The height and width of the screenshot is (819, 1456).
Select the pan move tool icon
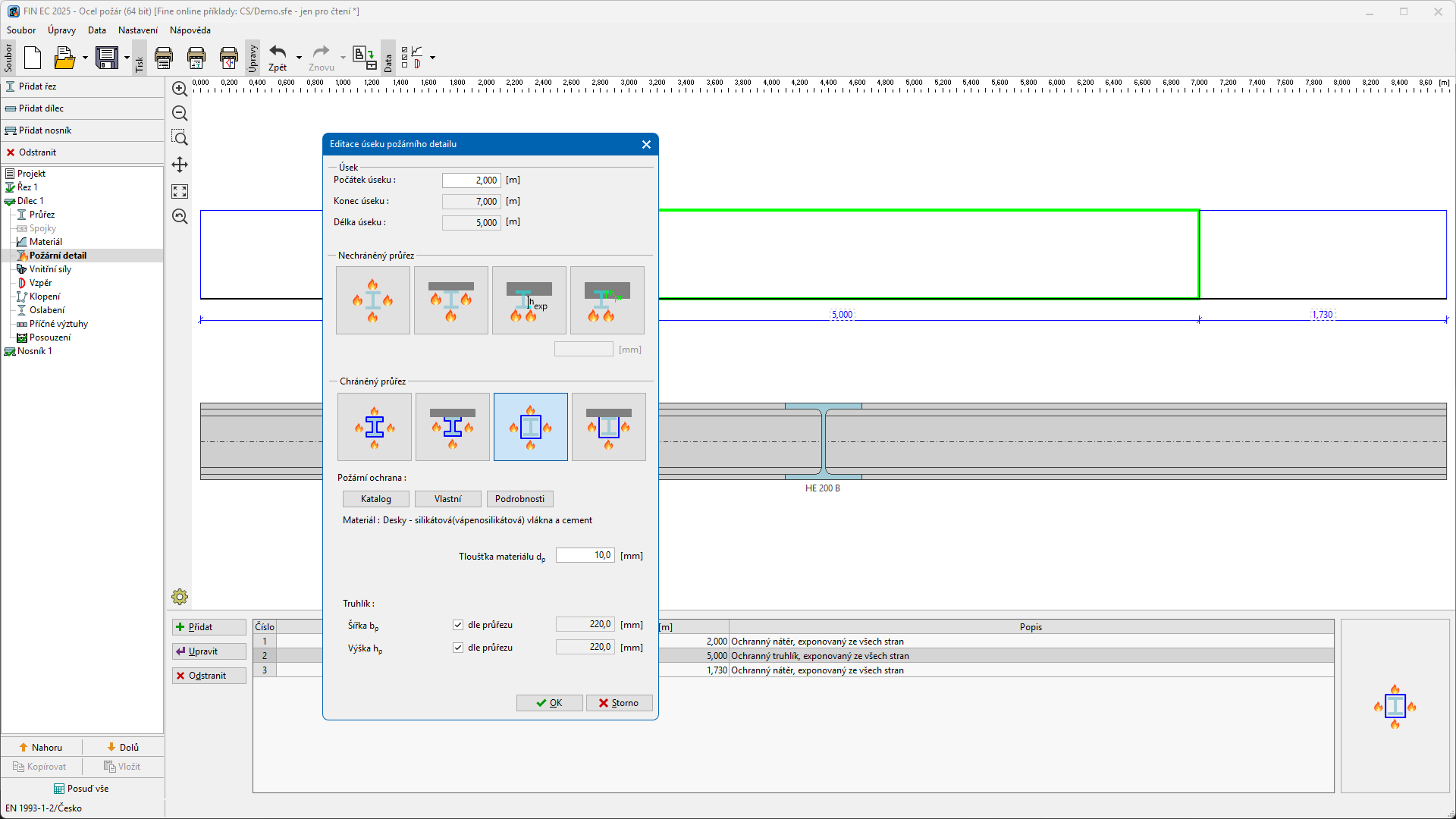pos(180,165)
